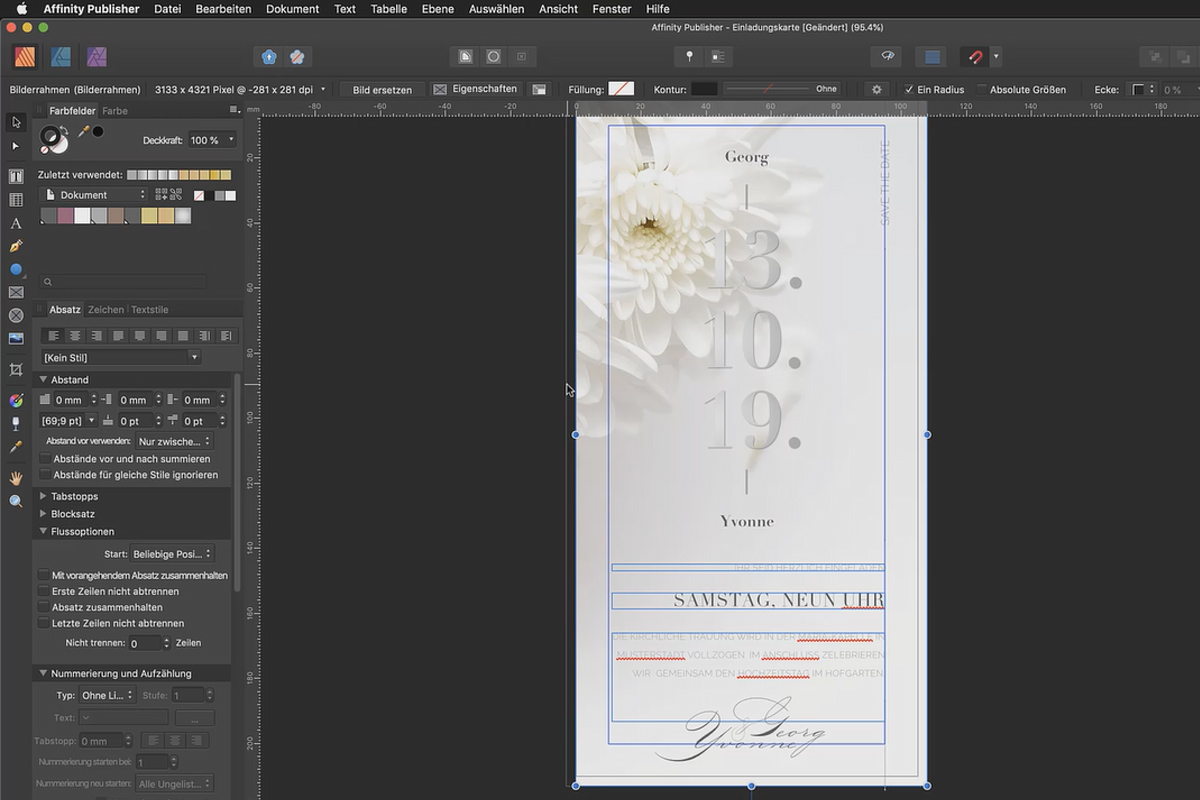The height and width of the screenshot is (800, 1200).
Task: Select the Table tool
Action: pyautogui.click(x=15, y=200)
